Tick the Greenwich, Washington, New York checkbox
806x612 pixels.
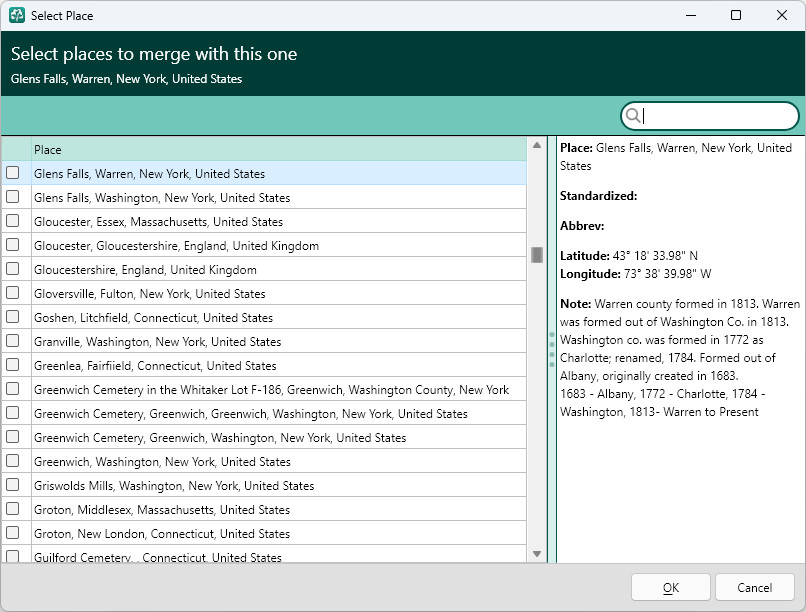(x=13, y=461)
